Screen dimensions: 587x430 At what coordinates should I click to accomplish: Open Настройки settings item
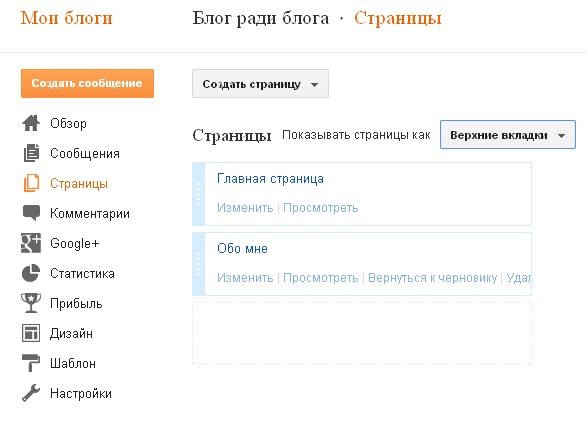81,394
